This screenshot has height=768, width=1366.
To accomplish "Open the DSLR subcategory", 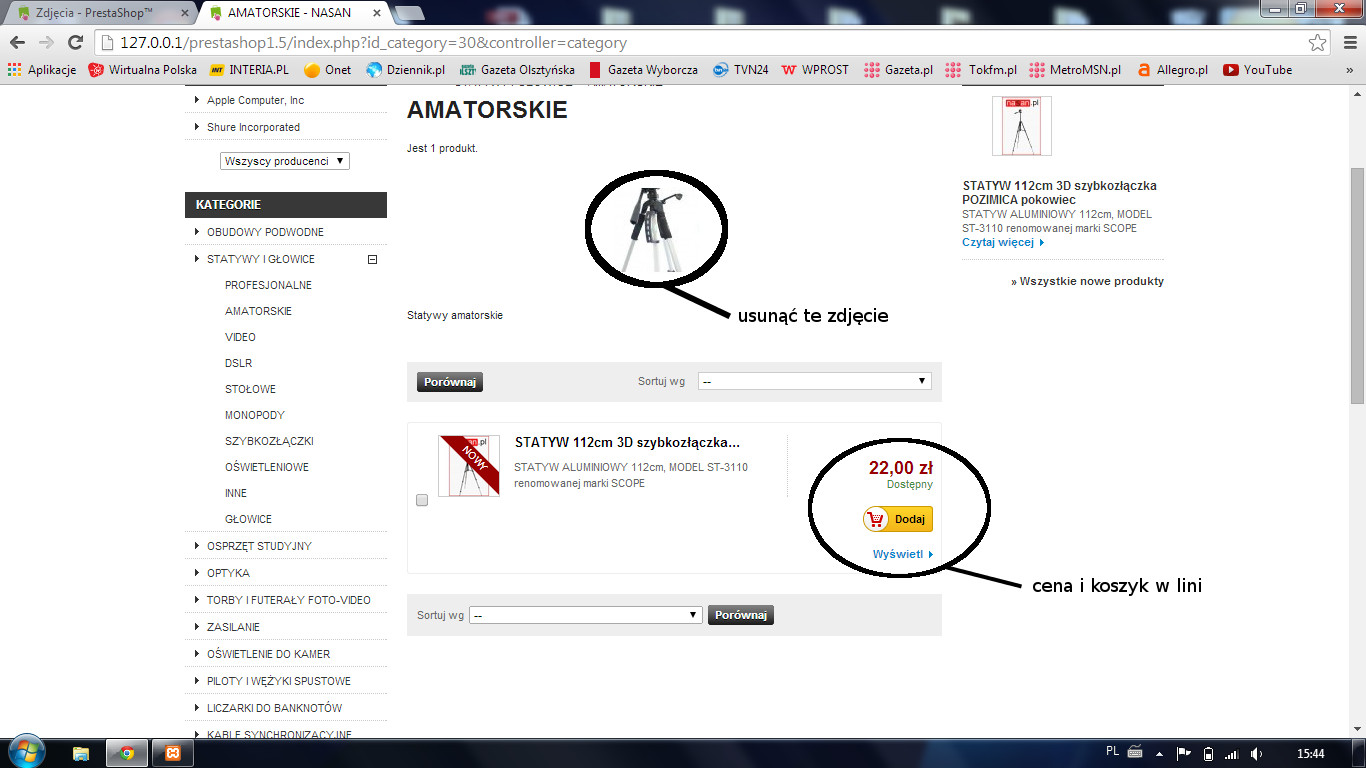I will coord(238,363).
